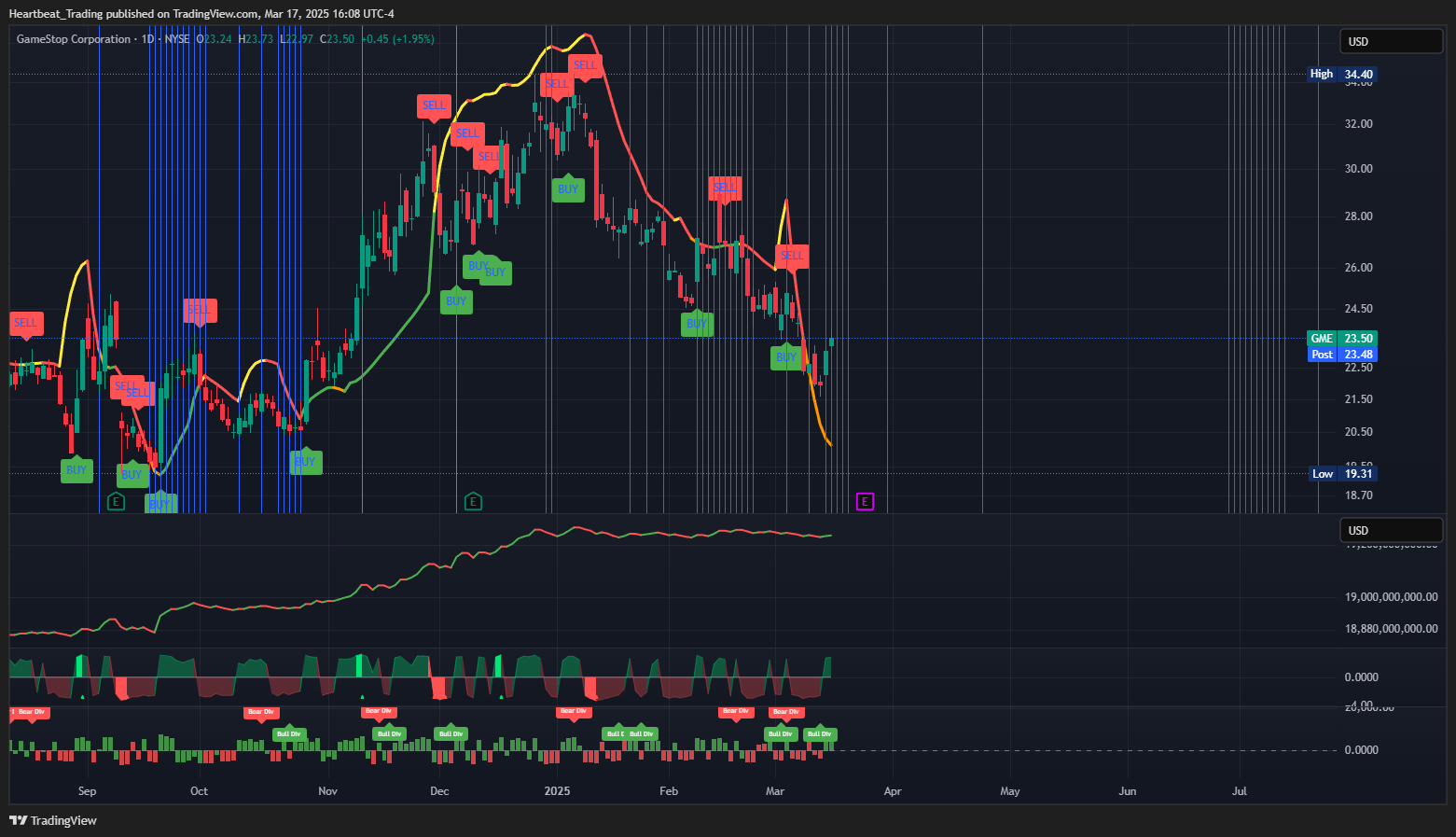Viewport: 1456px width, 837px height.
Task: Click the 26.00 price axis value
Action: coord(1358,268)
